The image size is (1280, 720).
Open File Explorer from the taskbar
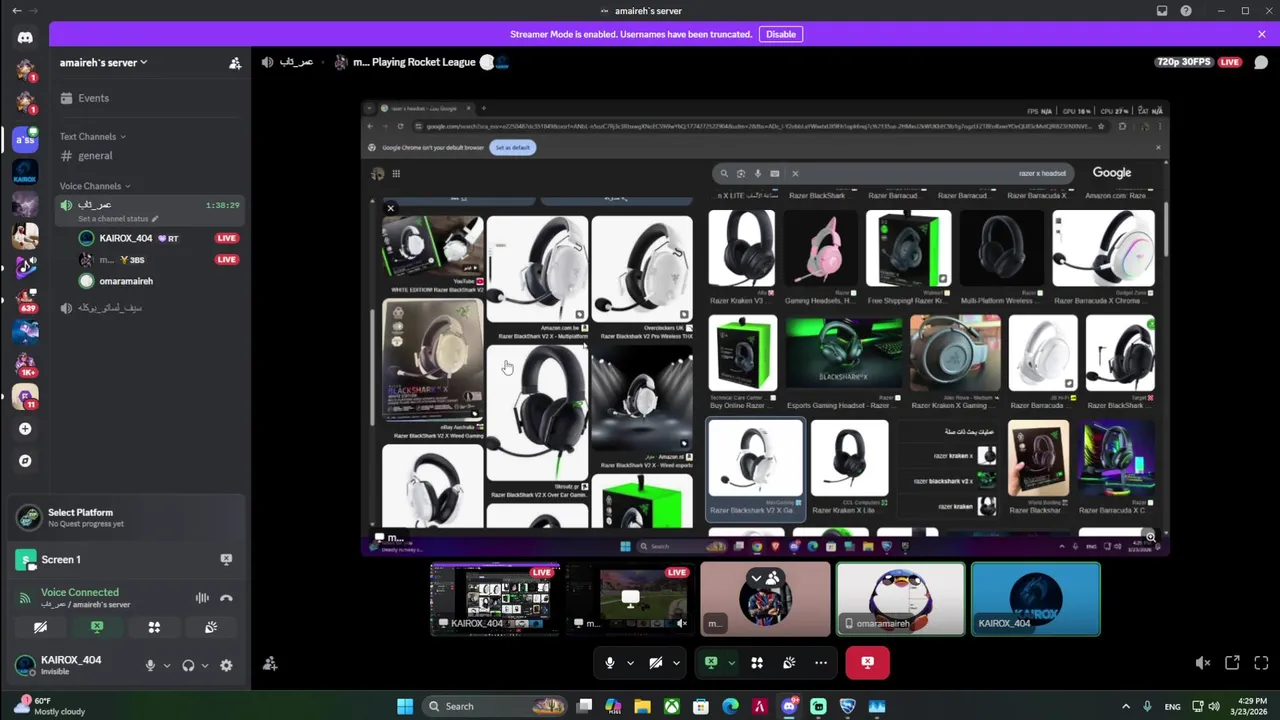pos(642,706)
